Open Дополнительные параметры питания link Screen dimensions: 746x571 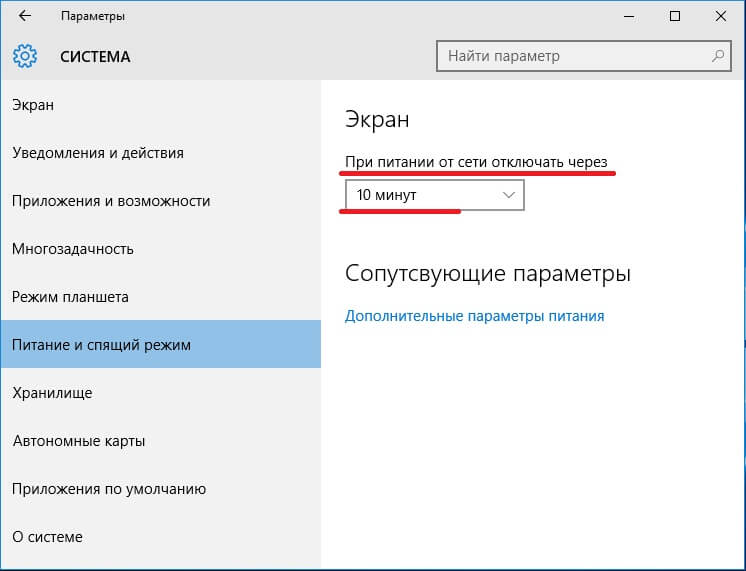click(474, 316)
